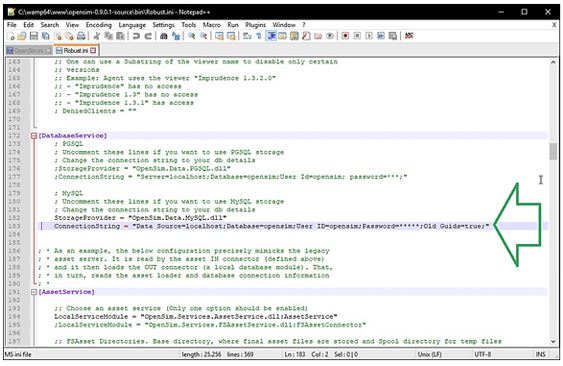Click the vertical scrollbar down arrow
This screenshot has width=563, height=366.
tap(553, 342)
